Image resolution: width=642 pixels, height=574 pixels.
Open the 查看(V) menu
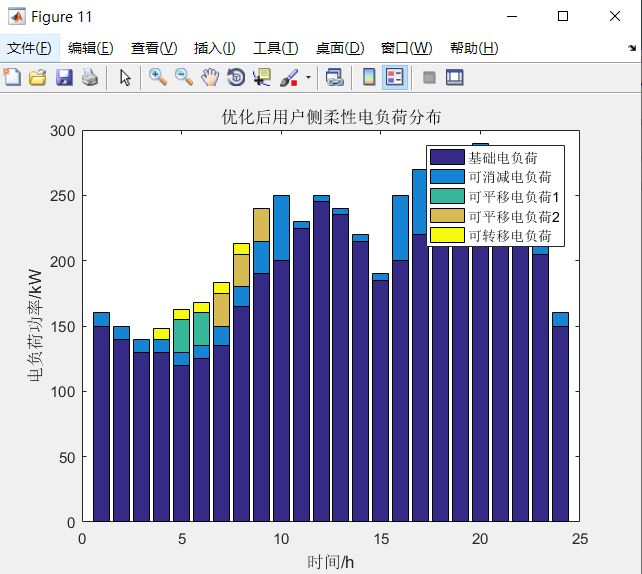(x=154, y=48)
